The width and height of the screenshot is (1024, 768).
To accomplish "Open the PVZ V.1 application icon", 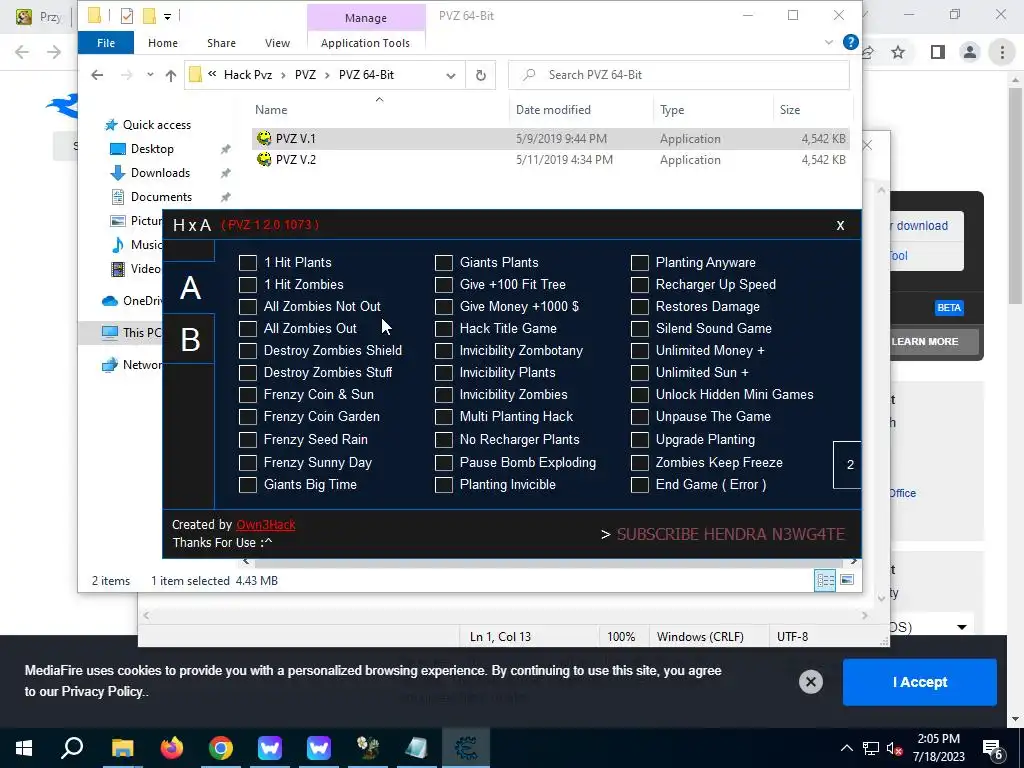I will point(264,138).
